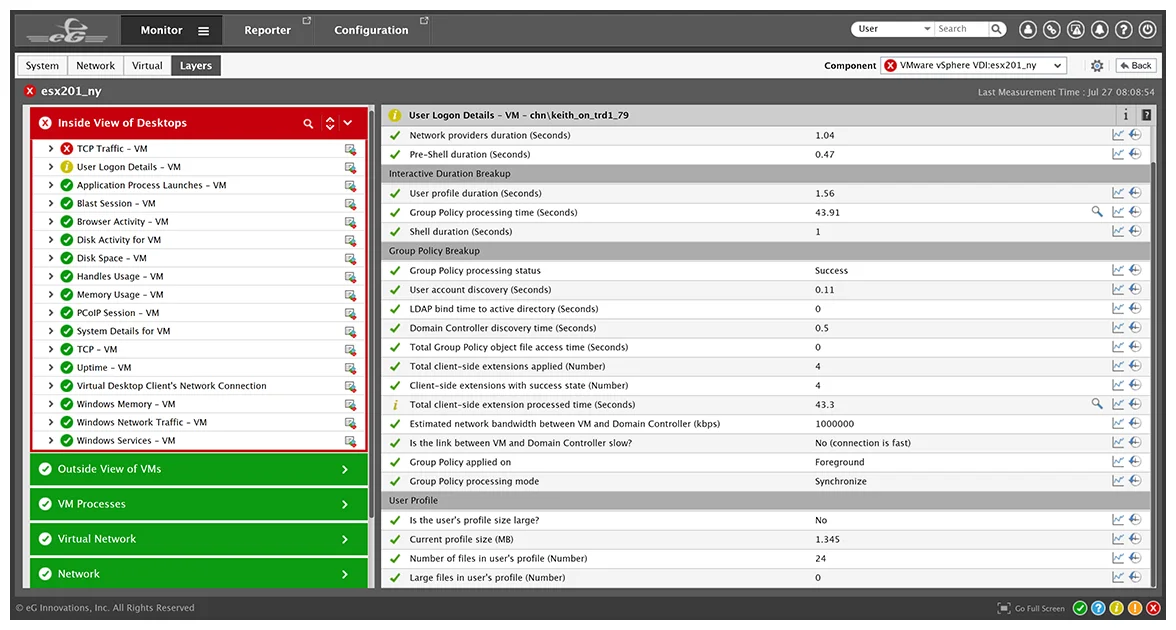Click the search icon in Inside View of Desktops header
Image resolution: width=1176 pixels, height=630 pixels.
coord(308,124)
